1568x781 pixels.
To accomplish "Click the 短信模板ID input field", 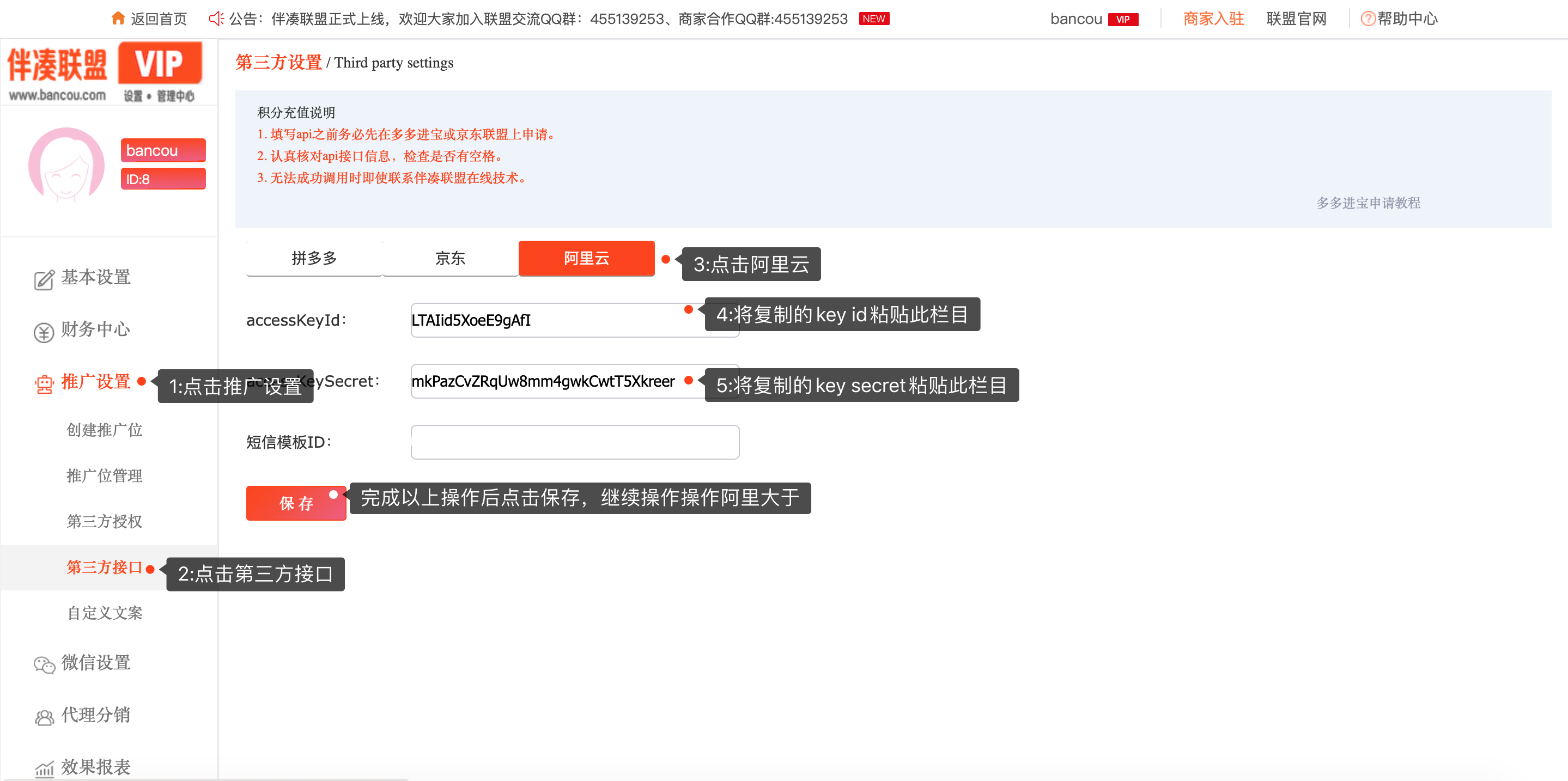I will pos(575,442).
